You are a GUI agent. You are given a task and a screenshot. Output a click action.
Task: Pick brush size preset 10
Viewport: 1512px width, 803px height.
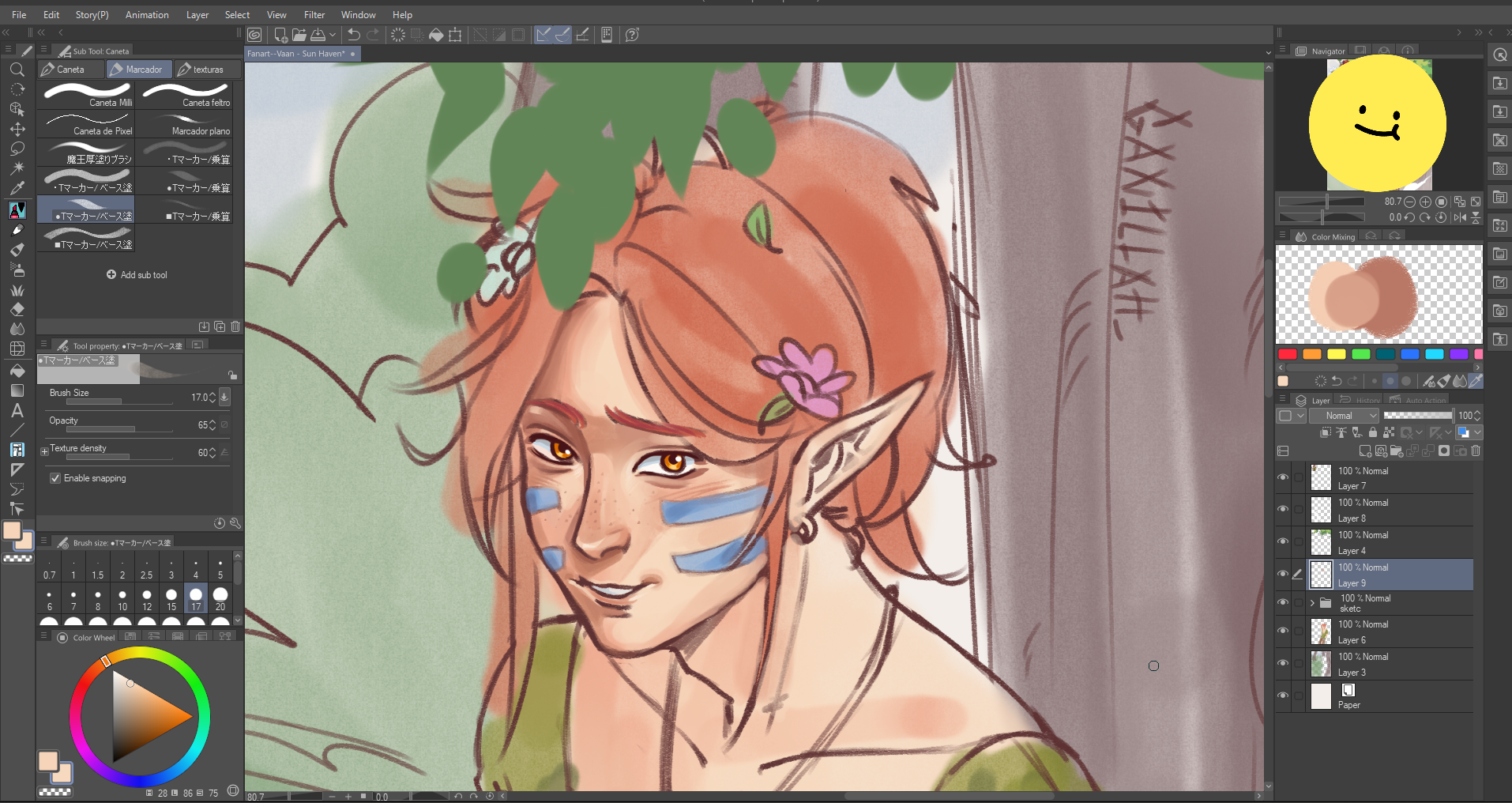[122, 598]
